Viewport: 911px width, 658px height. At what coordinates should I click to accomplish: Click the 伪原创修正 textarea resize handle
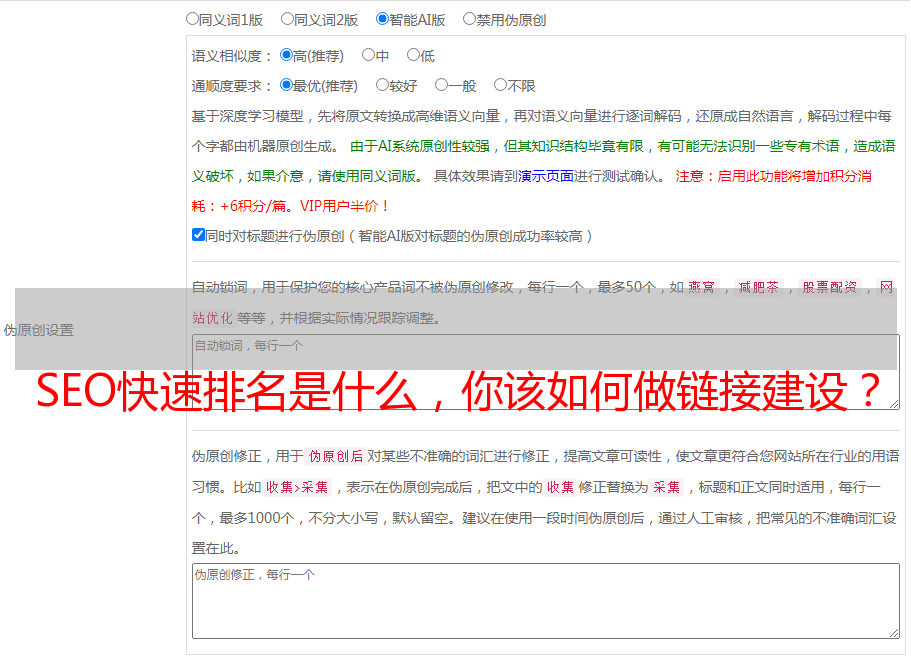[894, 633]
